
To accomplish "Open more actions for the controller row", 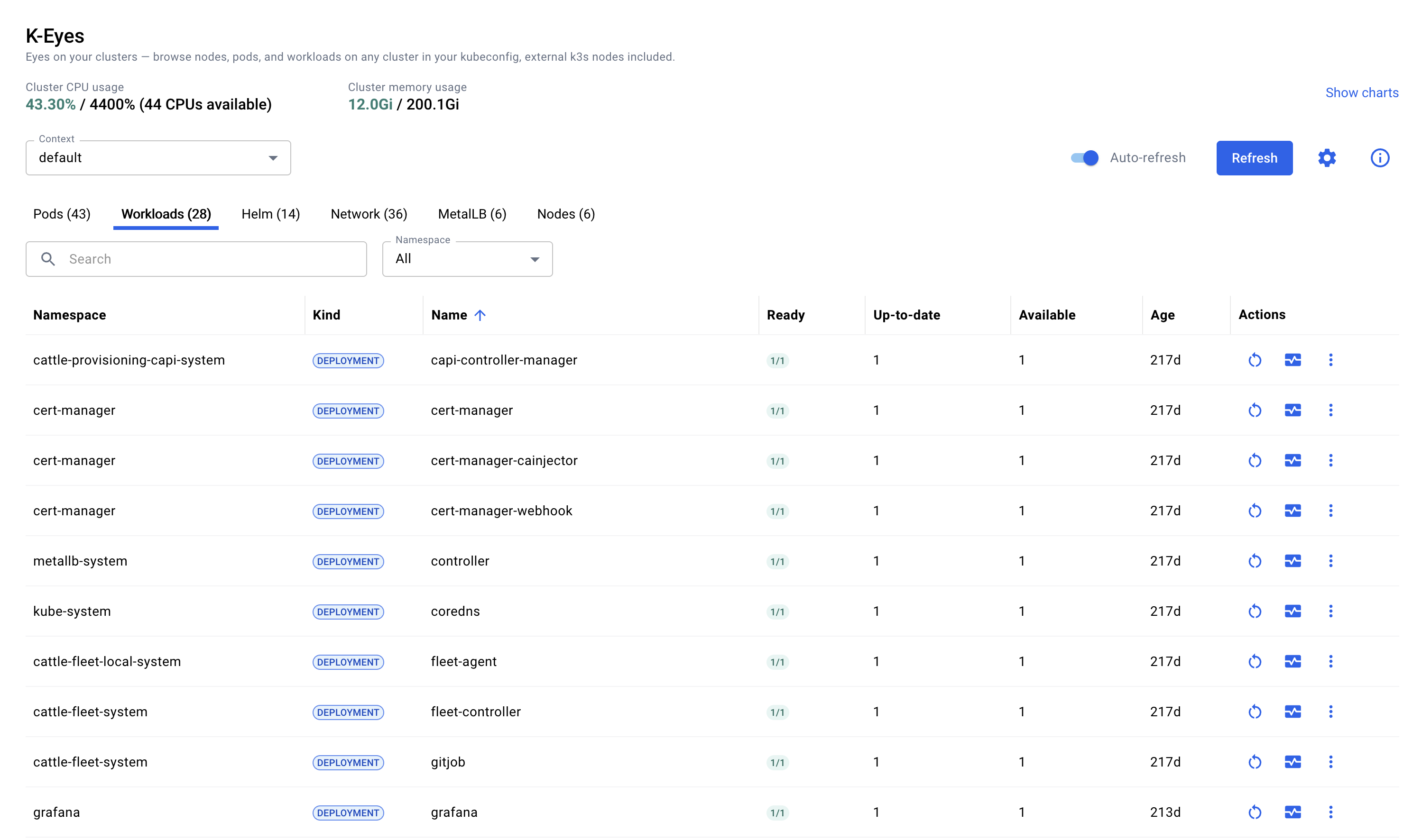I will [x=1330, y=561].
